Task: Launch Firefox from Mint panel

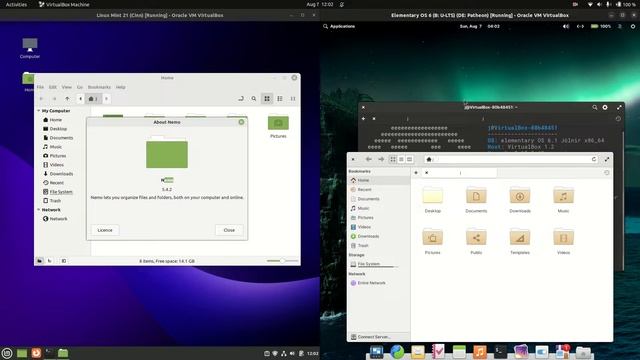Action: 36,353
